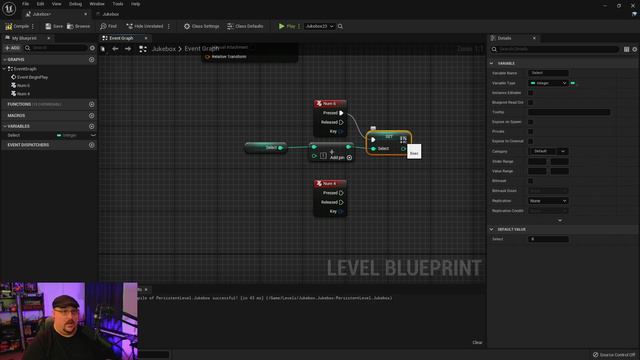Select the Event Graph tab
This screenshot has width=640, height=360.
(x=121, y=38)
